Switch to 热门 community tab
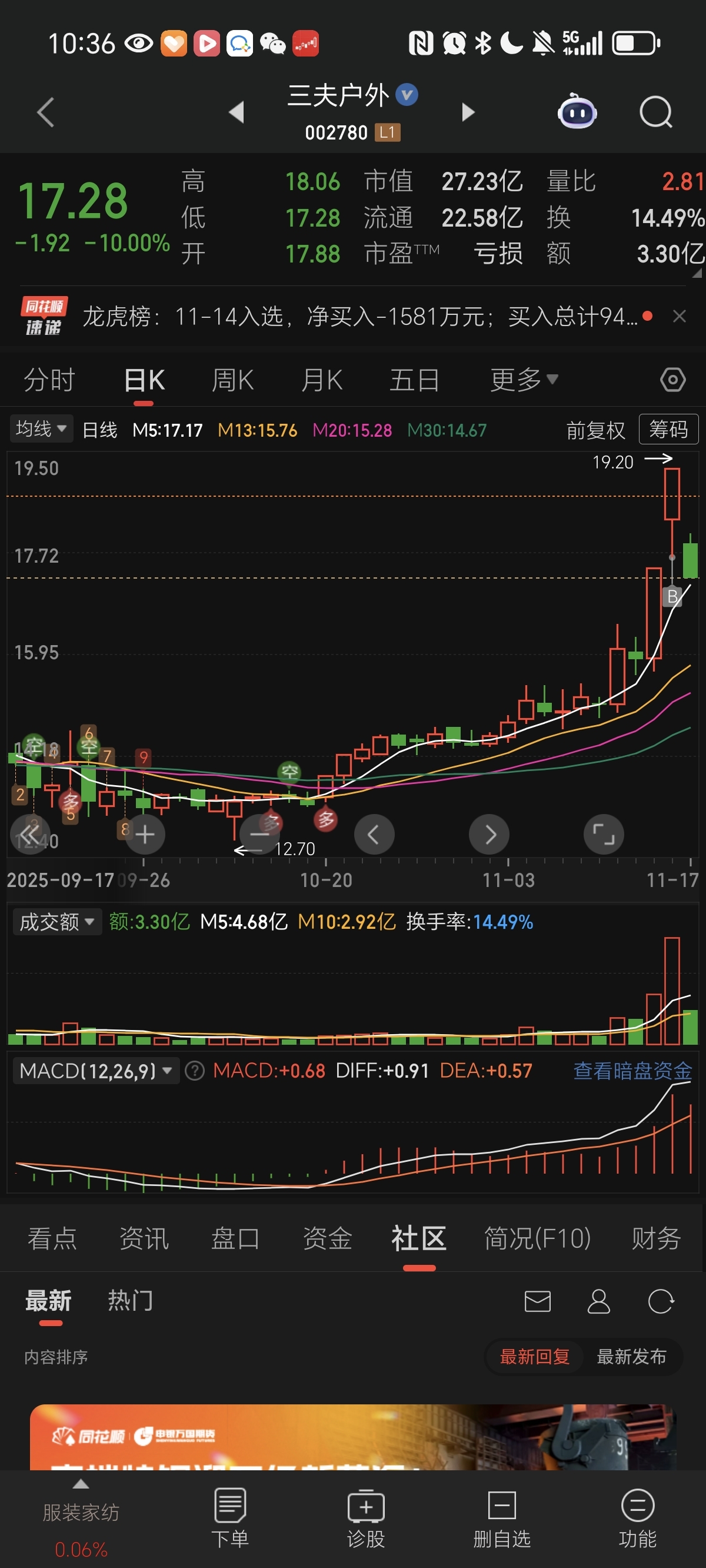The width and height of the screenshot is (706, 1568). pyautogui.click(x=130, y=1301)
